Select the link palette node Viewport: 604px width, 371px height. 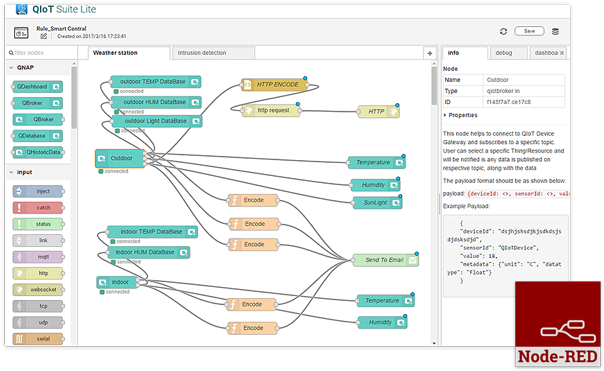point(38,240)
